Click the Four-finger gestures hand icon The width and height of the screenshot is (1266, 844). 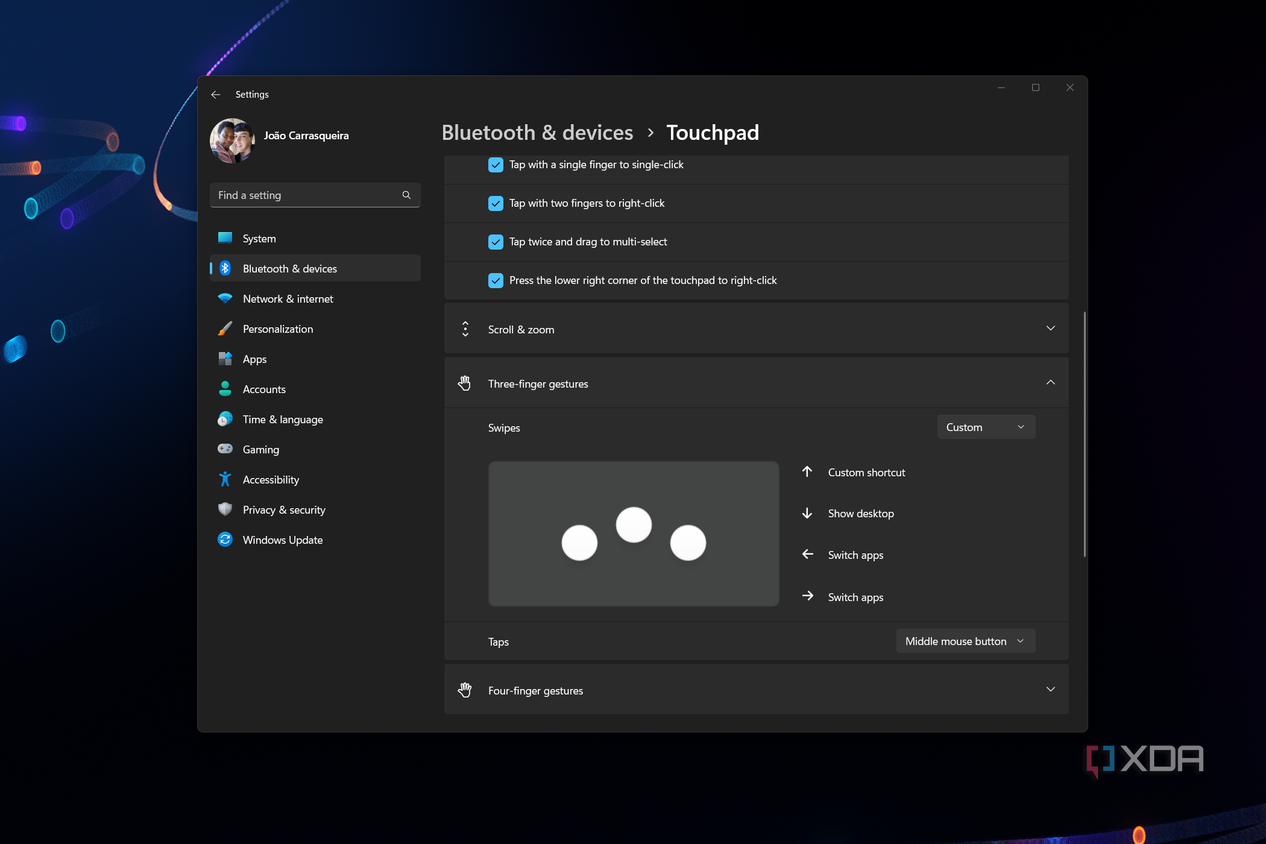pos(465,690)
